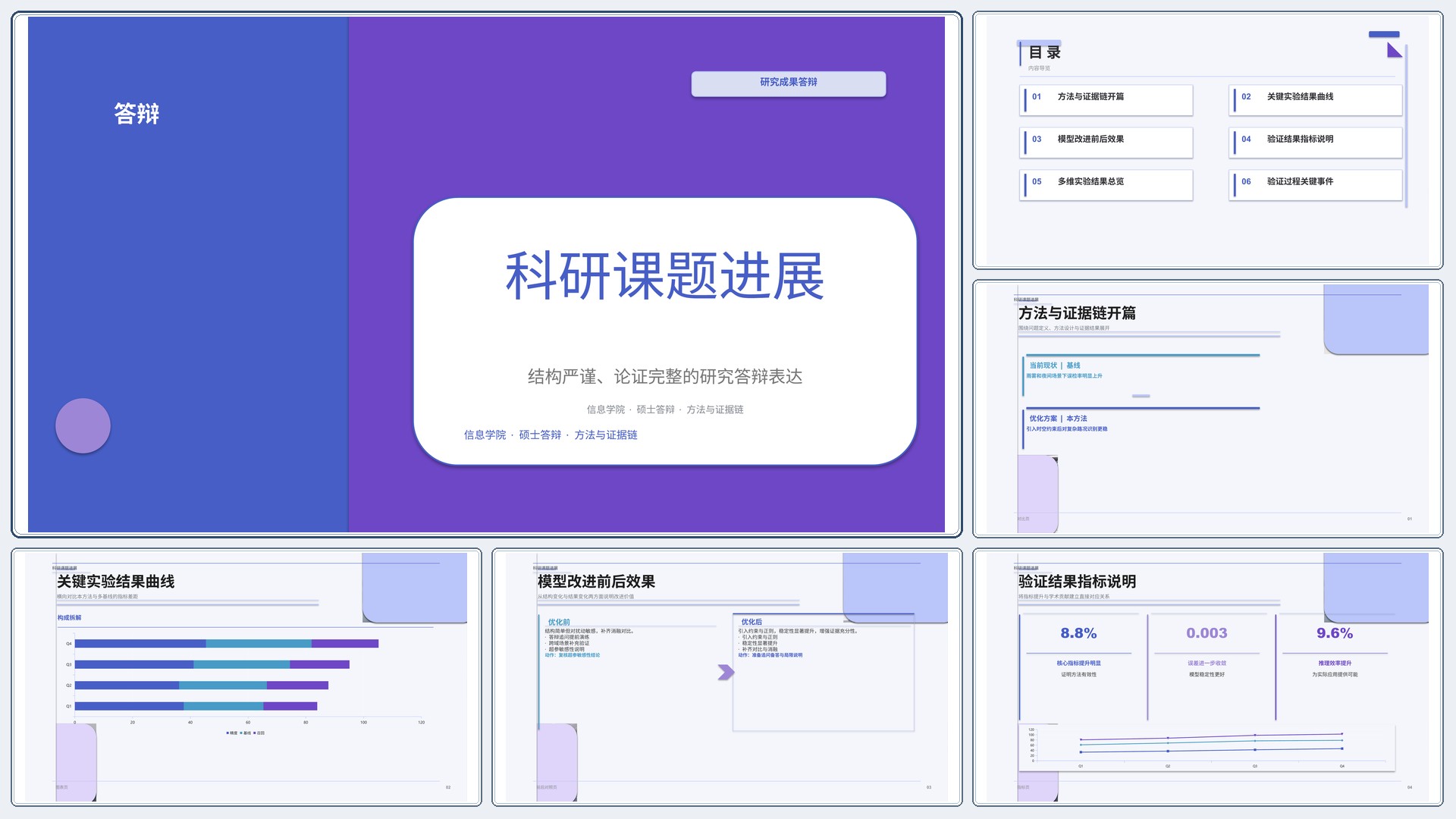The height and width of the screenshot is (819, 1456).
Task: Click the 目录 heading text
Action: tap(1044, 52)
